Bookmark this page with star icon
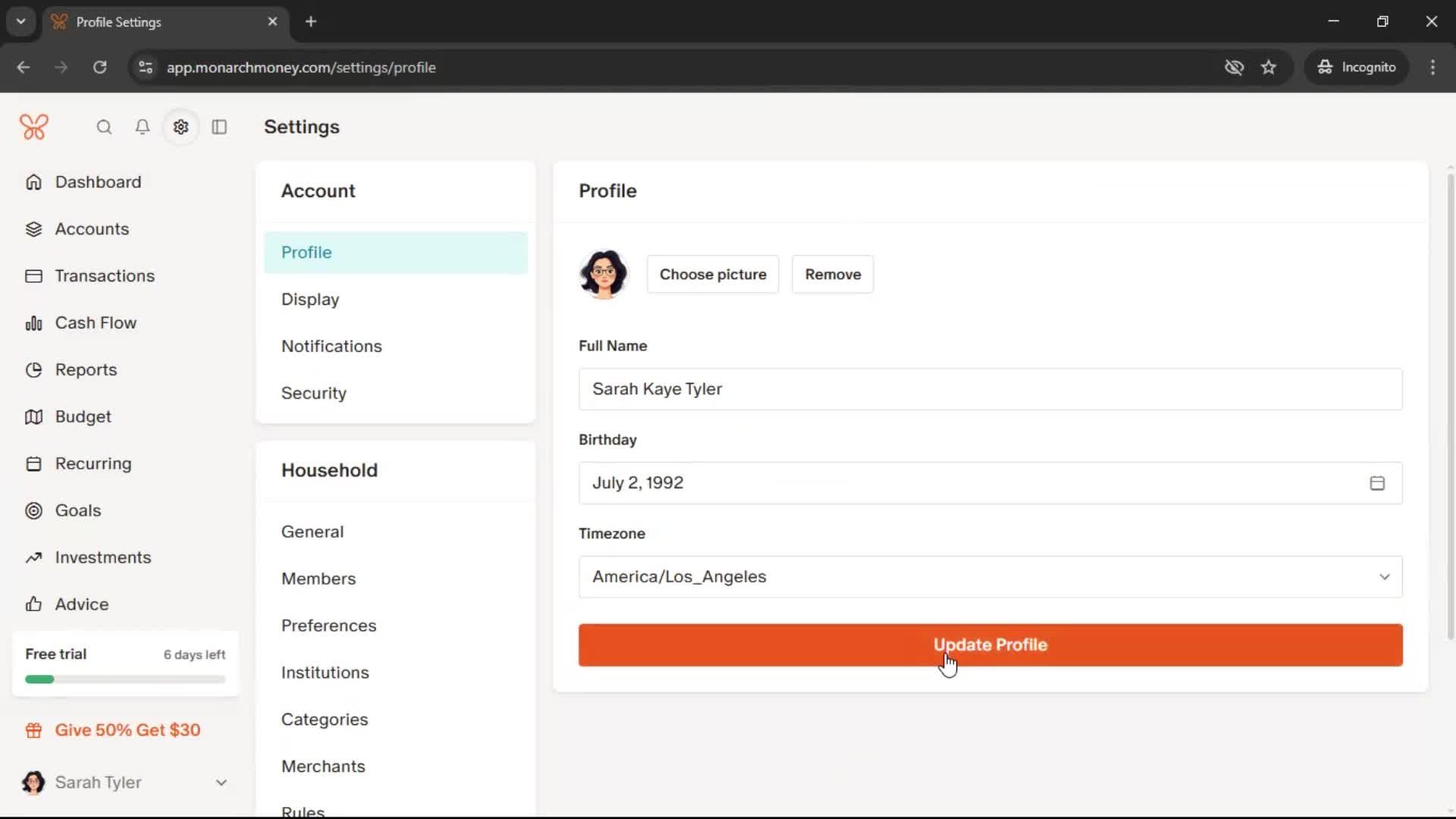Viewport: 1456px width, 819px height. click(x=1269, y=67)
